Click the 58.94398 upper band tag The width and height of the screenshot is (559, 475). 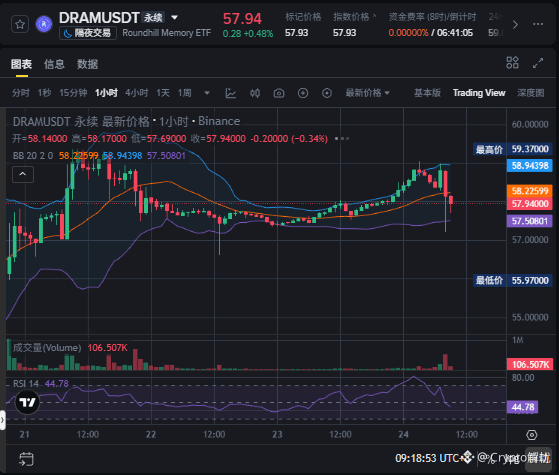(x=530, y=166)
